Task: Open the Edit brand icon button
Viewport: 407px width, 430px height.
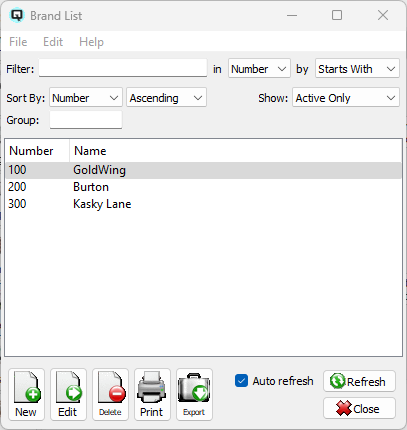Action: click(68, 394)
